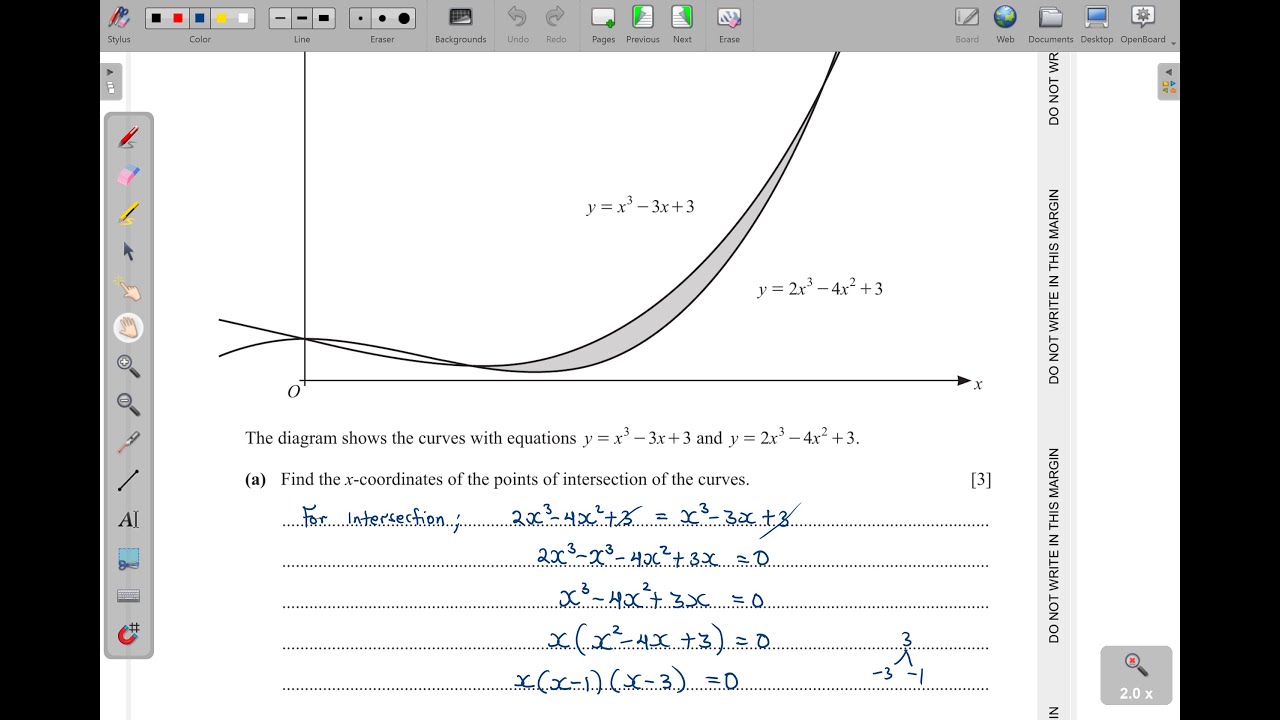Select the arrow Selector tool
1280x720 pixels.
(x=129, y=252)
